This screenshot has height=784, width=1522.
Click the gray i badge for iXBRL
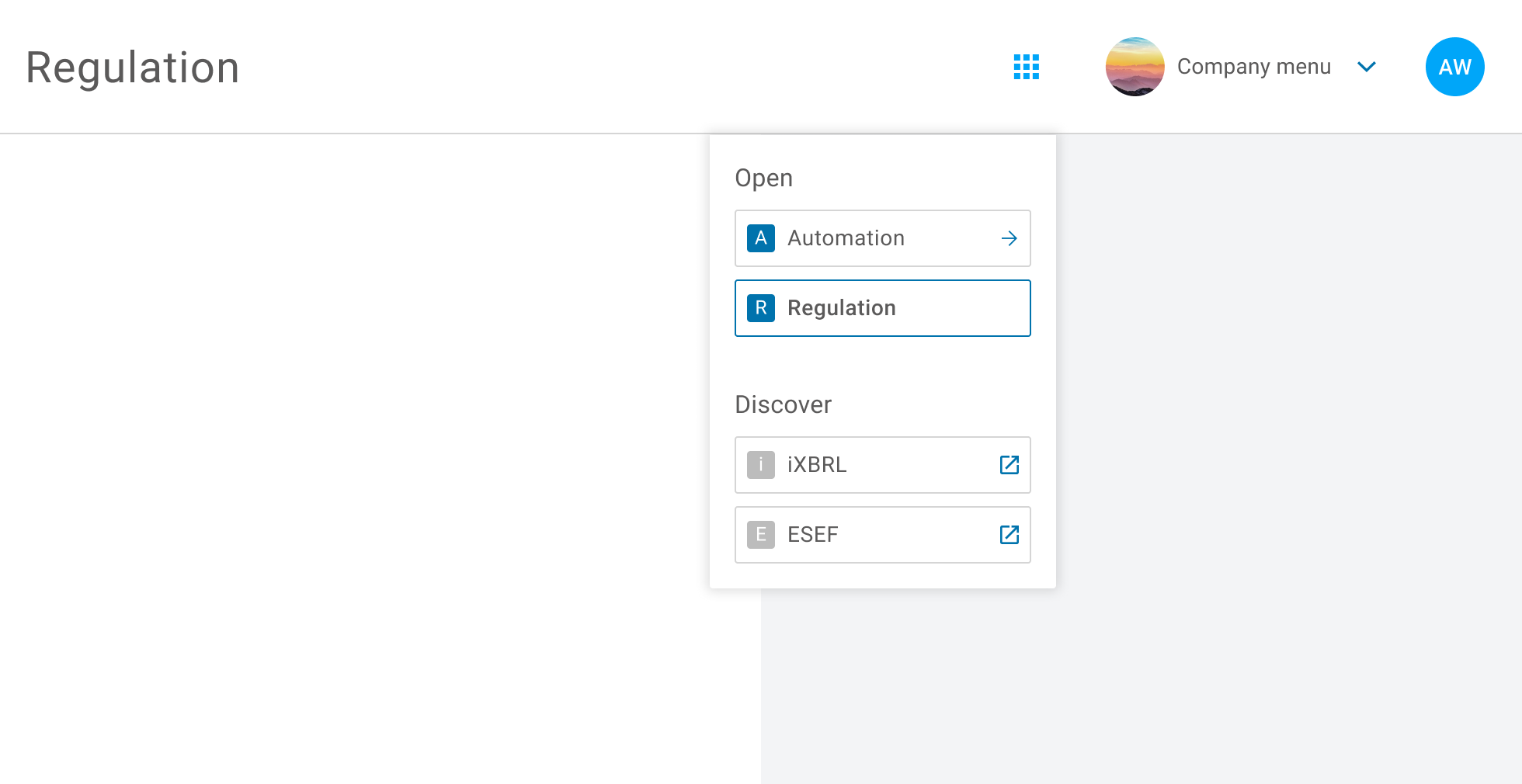pos(760,465)
